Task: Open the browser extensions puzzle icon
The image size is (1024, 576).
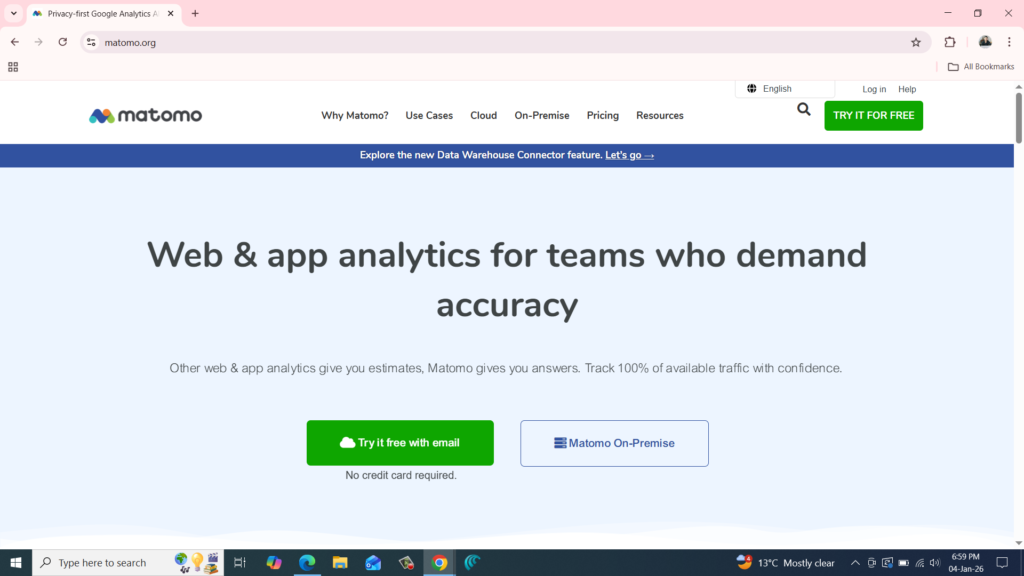Action: 949,42
